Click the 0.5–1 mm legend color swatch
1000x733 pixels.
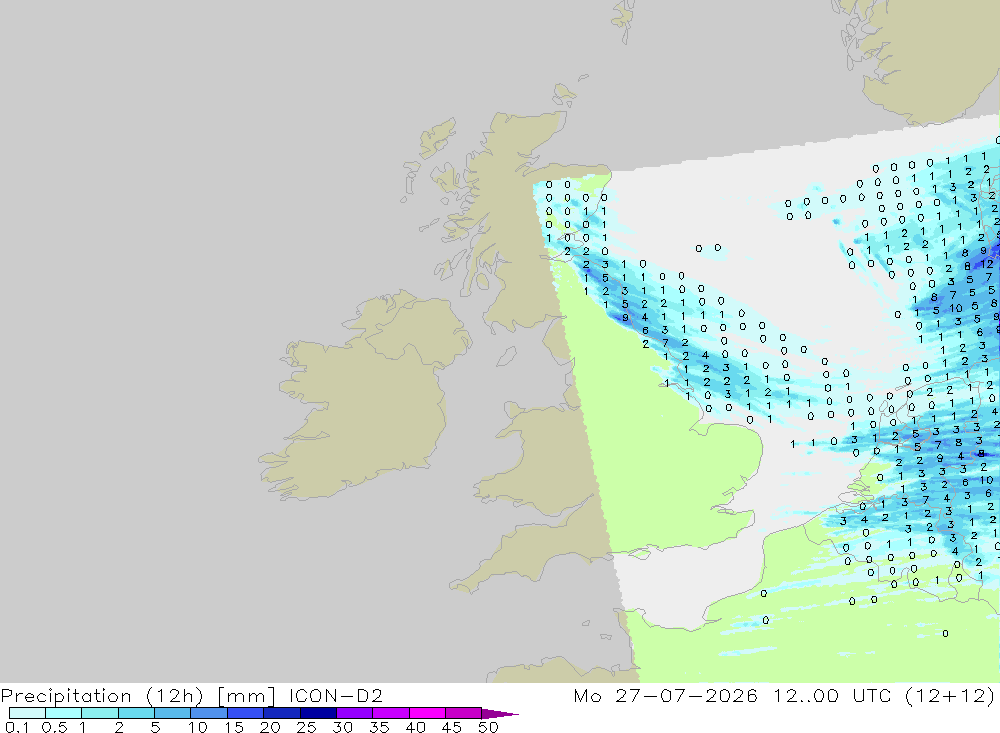tap(64, 713)
